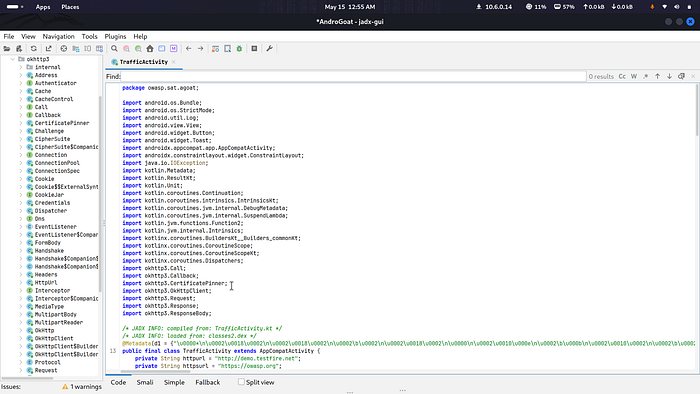This screenshot has width=700, height=394.
Task: Open the Plugins menu
Action: [x=115, y=37]
